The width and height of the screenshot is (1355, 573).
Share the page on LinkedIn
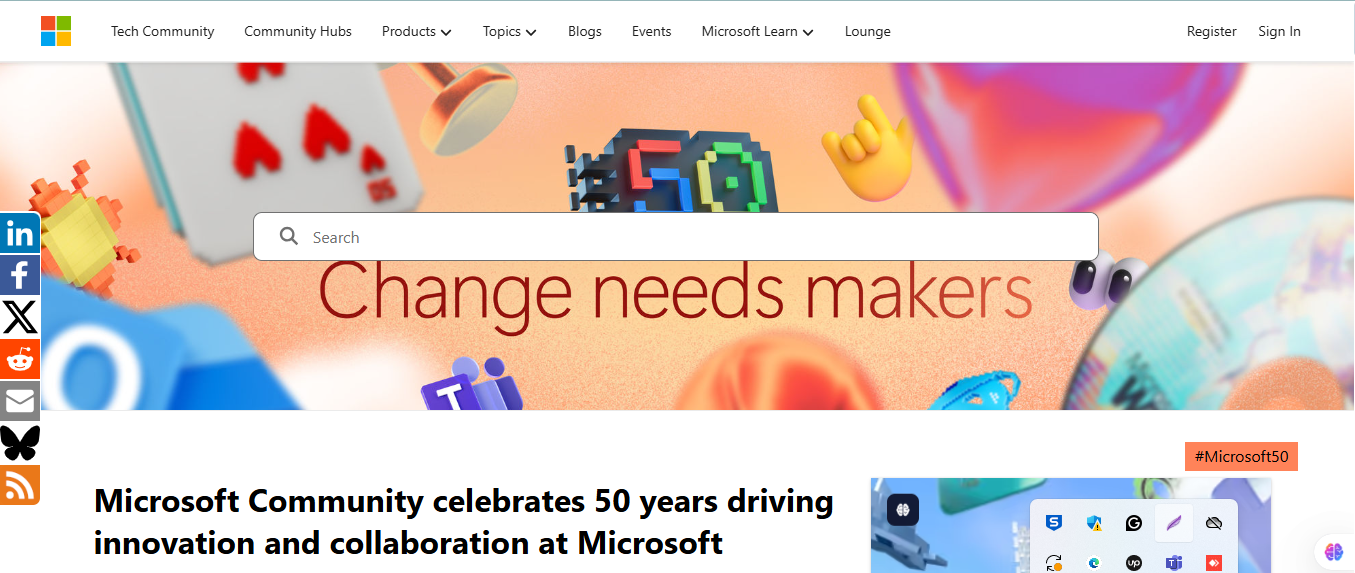click(x=20, y=233)
